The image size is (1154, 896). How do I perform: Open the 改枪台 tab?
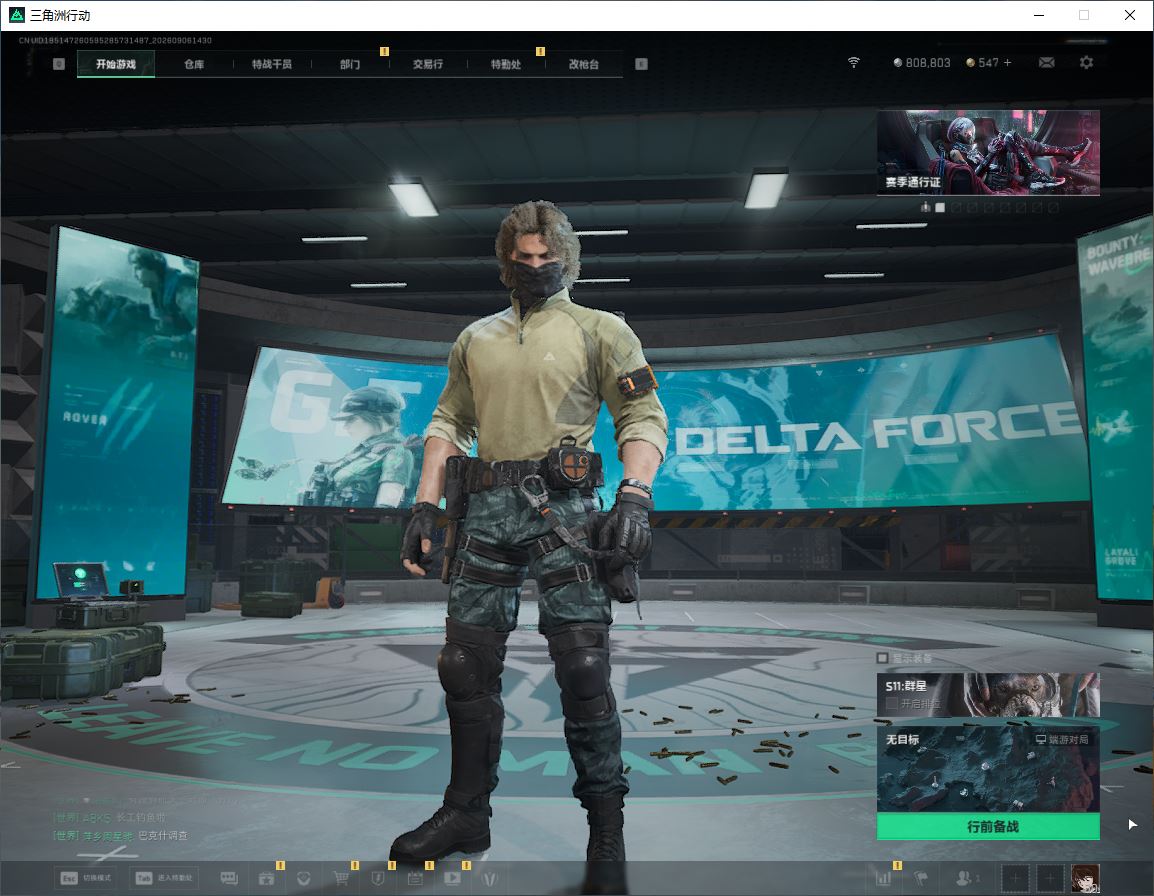584,64
